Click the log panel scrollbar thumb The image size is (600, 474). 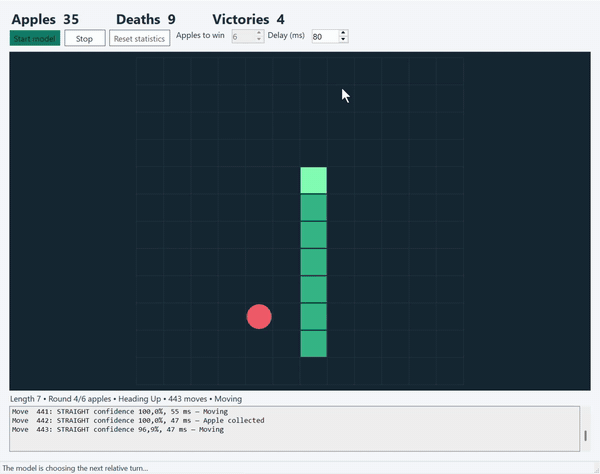coord(585,435)
